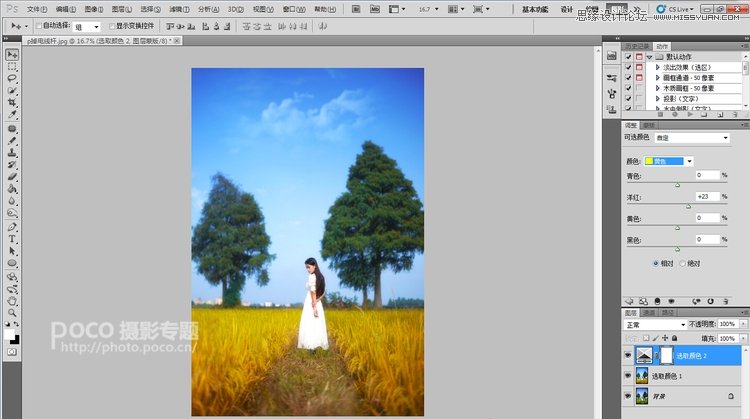Select the Crop tool
Image resolution: width=750 pixels, height=419 pixels.
pos(12,102)
